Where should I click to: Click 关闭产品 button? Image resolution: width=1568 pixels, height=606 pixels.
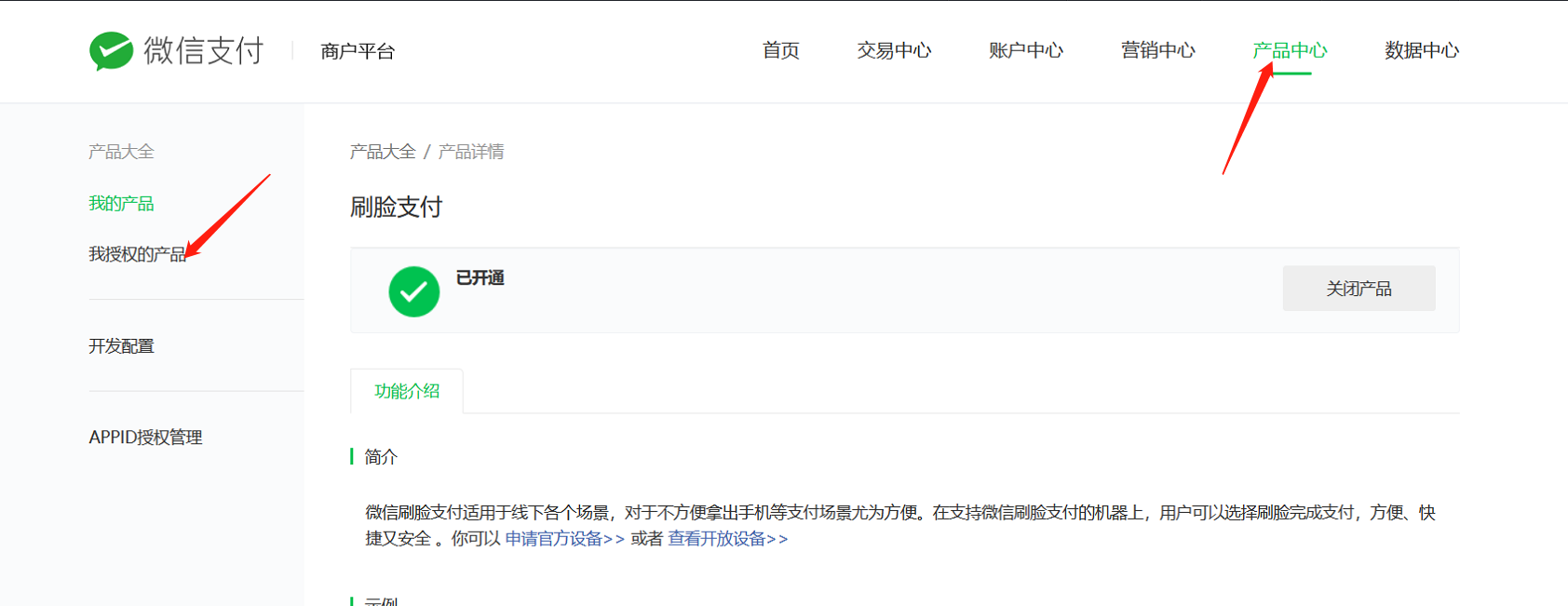coord(1358,289)
